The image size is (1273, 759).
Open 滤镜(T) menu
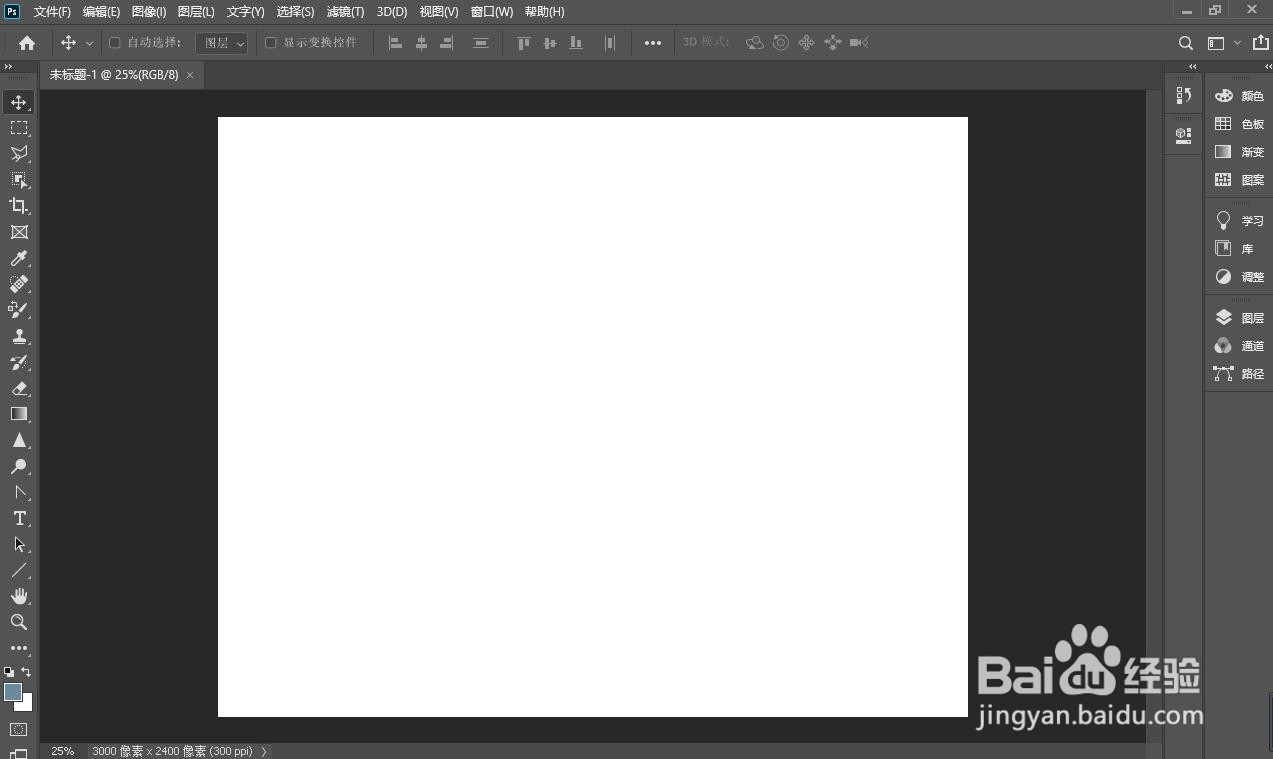(346, 12)
